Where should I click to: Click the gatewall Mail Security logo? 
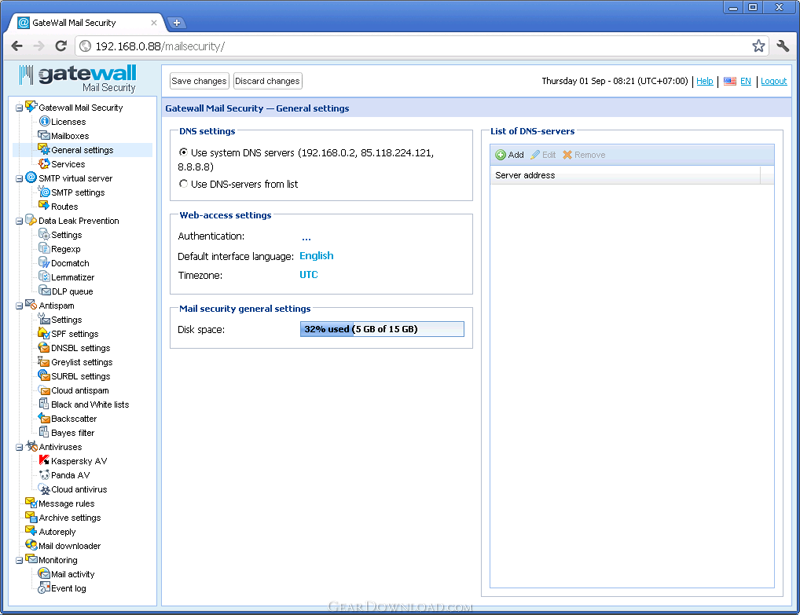(x=78, y=78)
